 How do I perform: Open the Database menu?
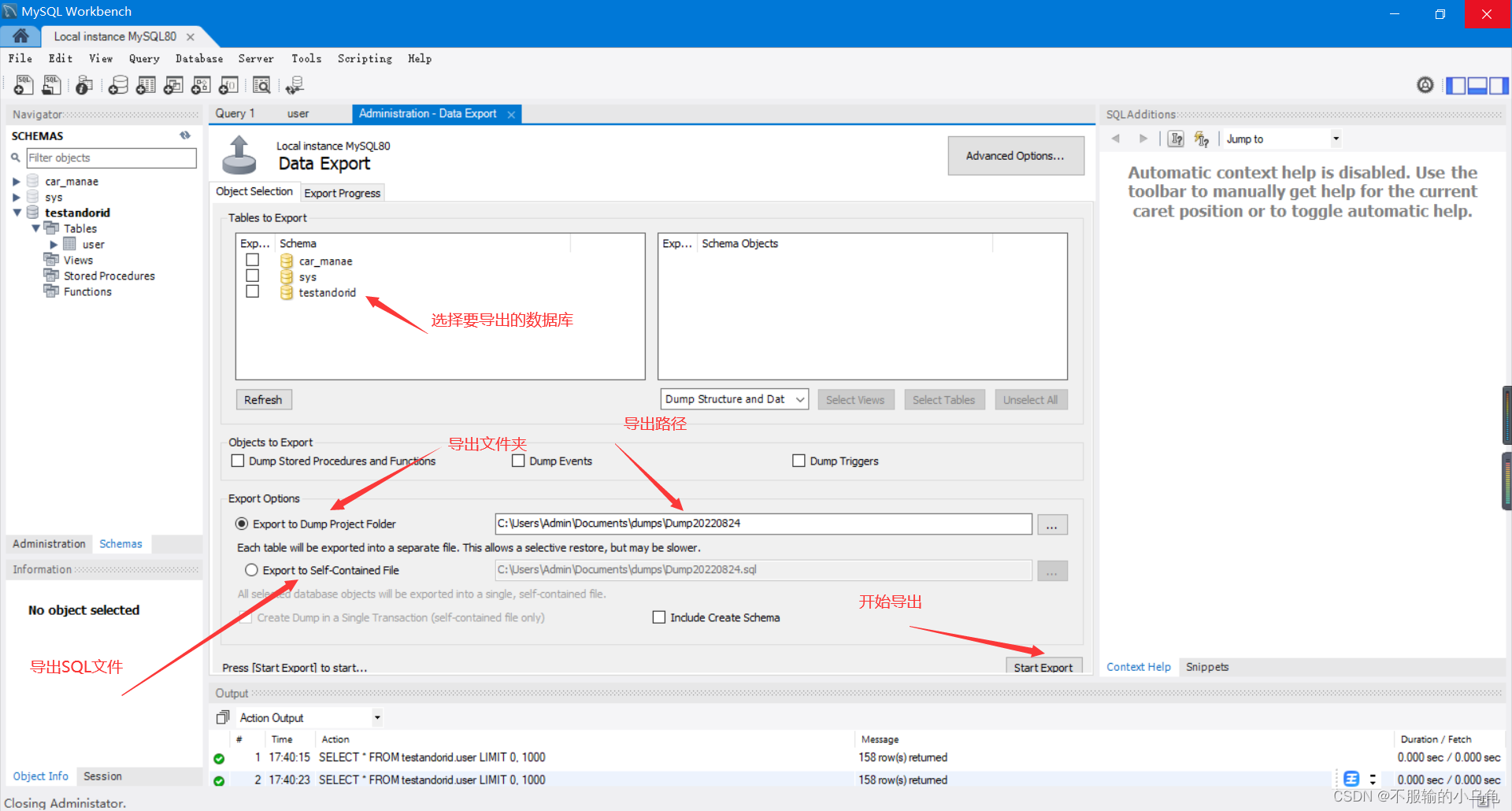199,58
